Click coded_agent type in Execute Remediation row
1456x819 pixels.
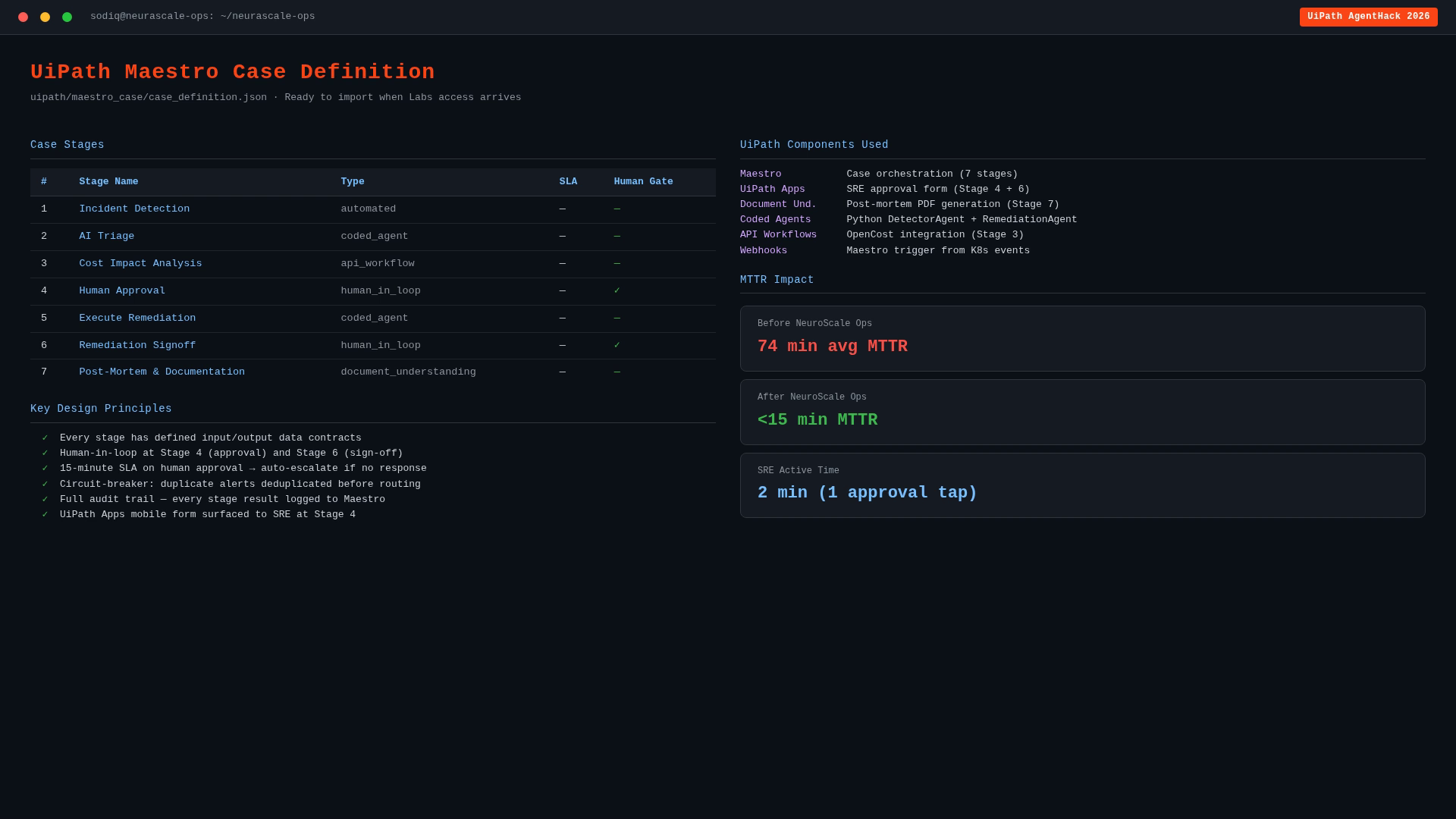pyautogui.click(x=374, y=318)
